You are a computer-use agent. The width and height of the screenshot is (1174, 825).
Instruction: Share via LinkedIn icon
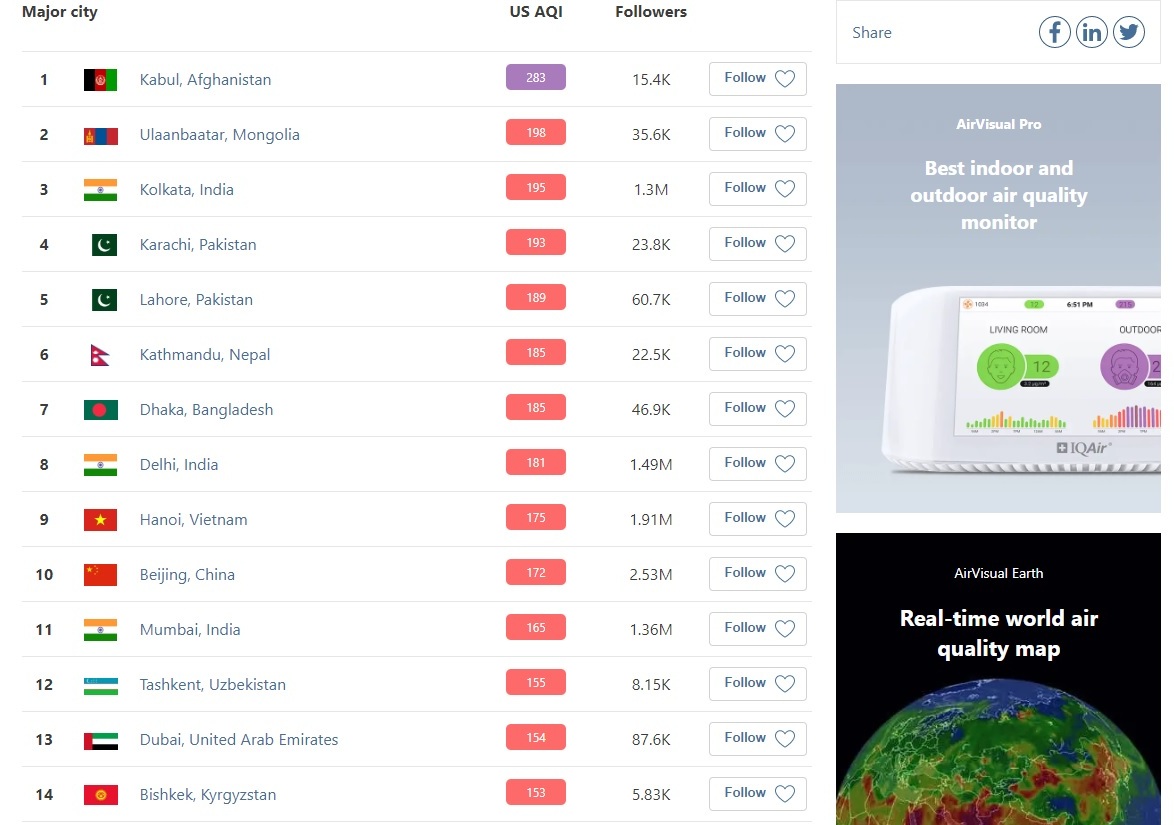coord(1092,32)
